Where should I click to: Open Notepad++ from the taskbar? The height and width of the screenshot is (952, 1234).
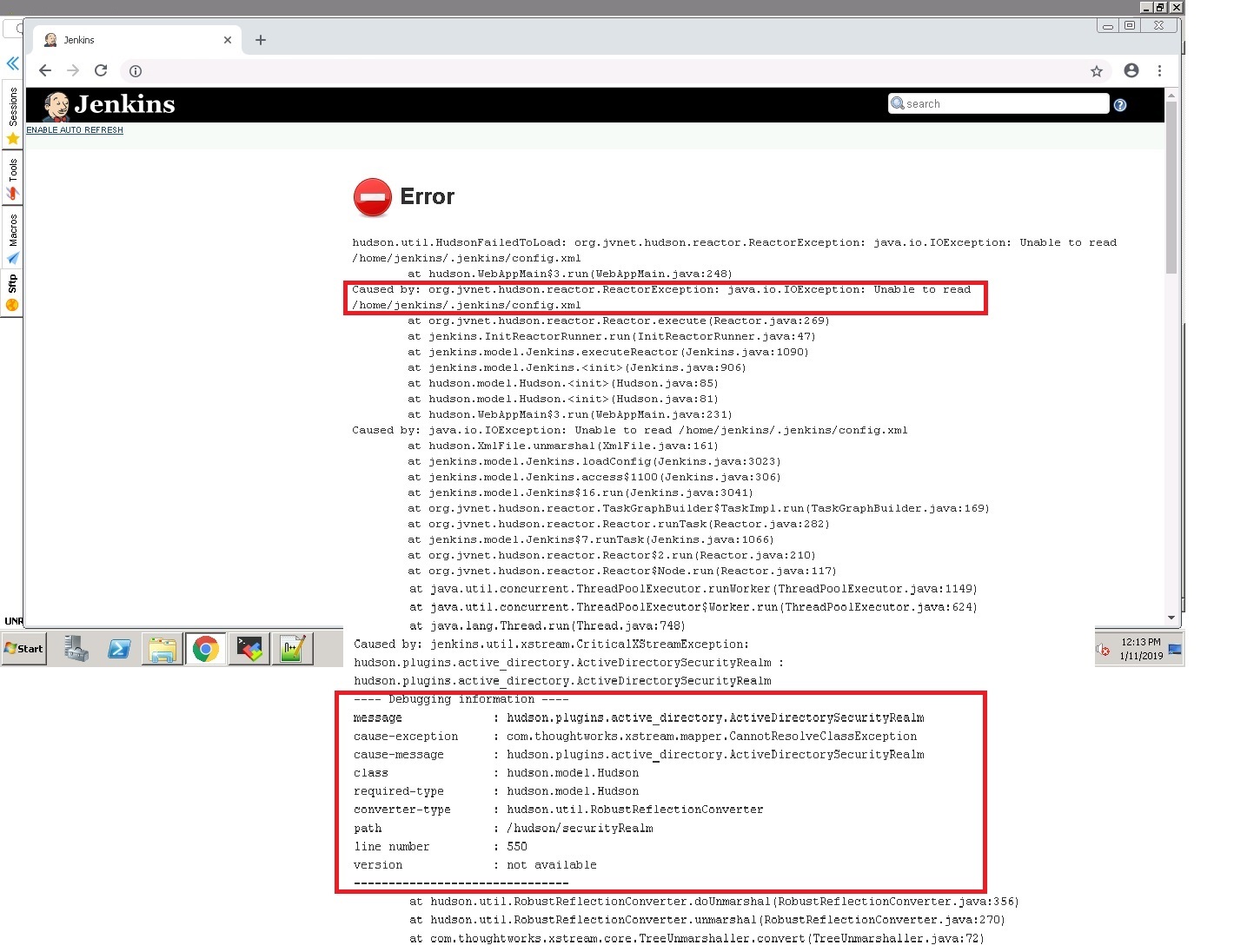click(x=292, y=649)
